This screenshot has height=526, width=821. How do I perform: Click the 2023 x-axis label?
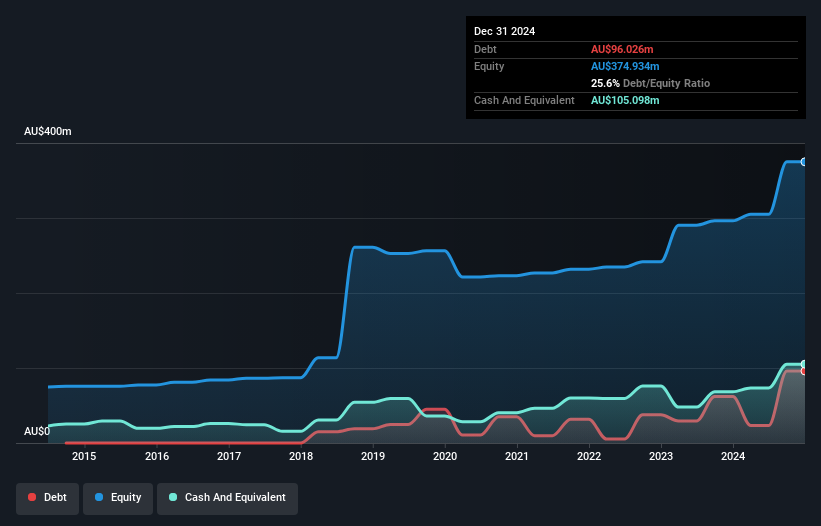tap(661, 456)
